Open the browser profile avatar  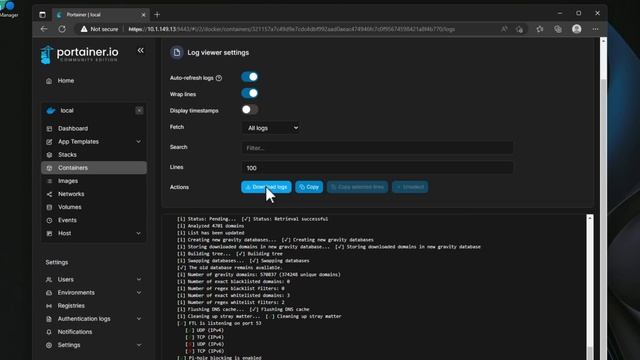click(576, 29)
